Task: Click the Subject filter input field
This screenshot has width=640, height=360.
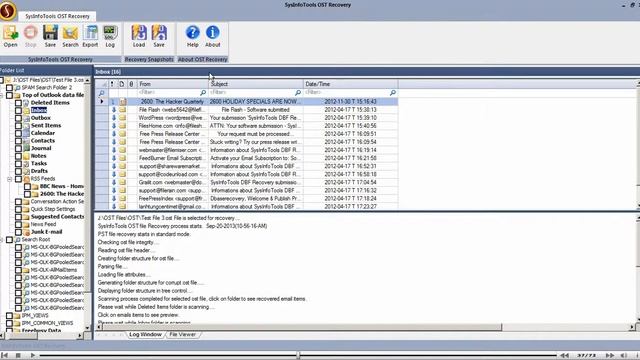Action: (x=251, y=93)
